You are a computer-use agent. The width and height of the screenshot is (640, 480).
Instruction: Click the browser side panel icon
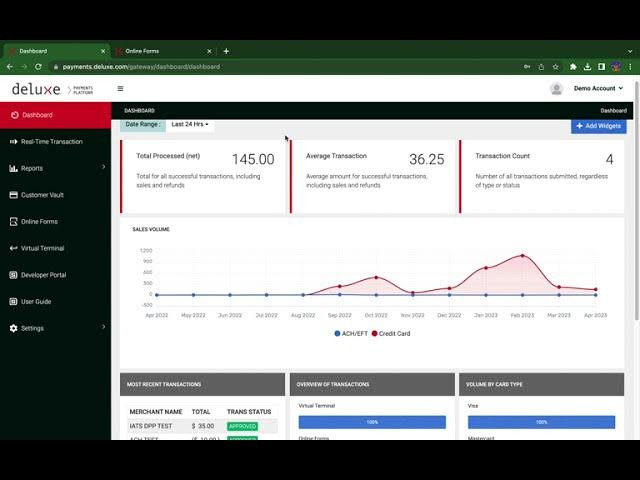(602, 67)
